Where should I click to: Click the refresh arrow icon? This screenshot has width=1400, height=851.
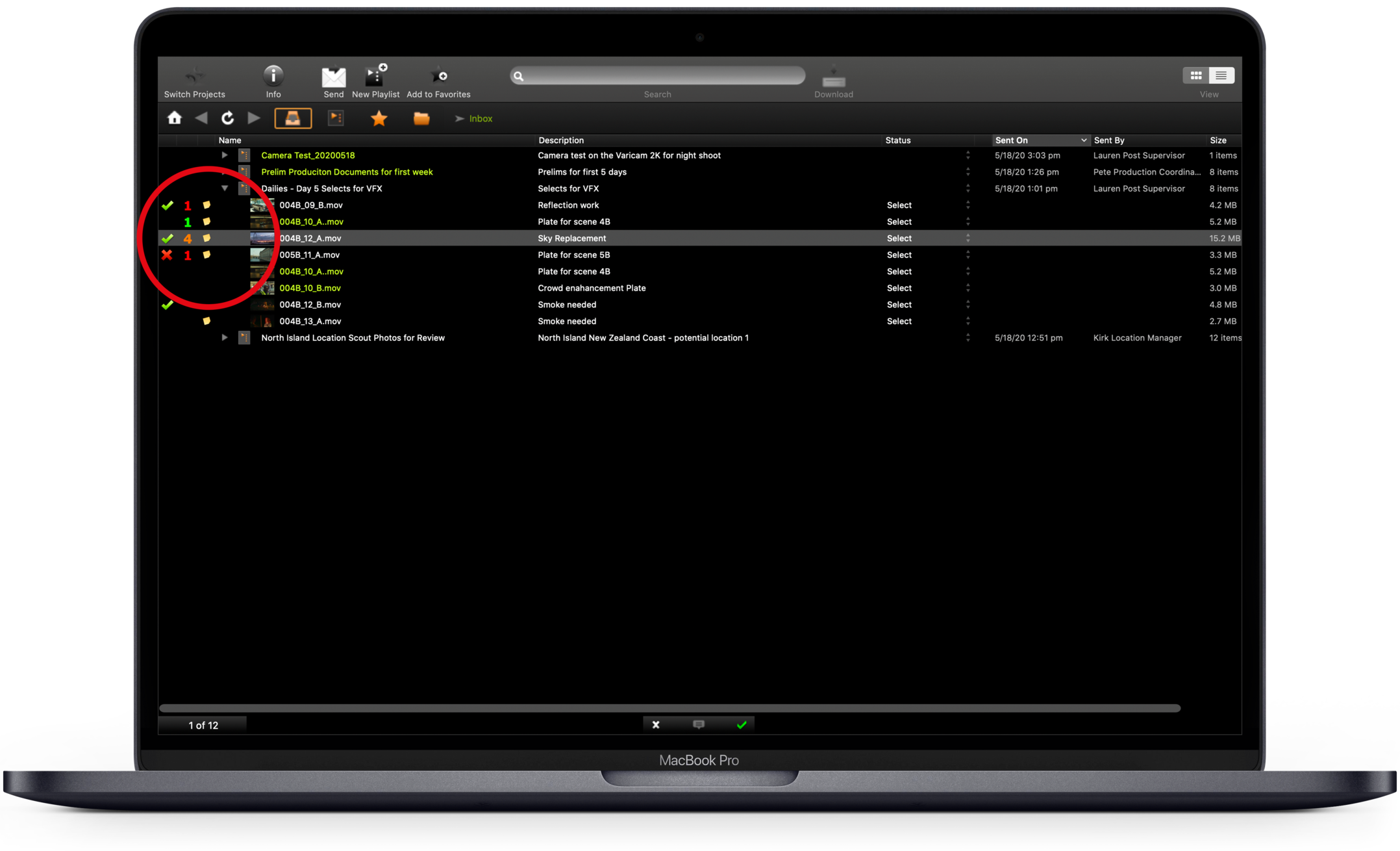click(x=227, y=118)
